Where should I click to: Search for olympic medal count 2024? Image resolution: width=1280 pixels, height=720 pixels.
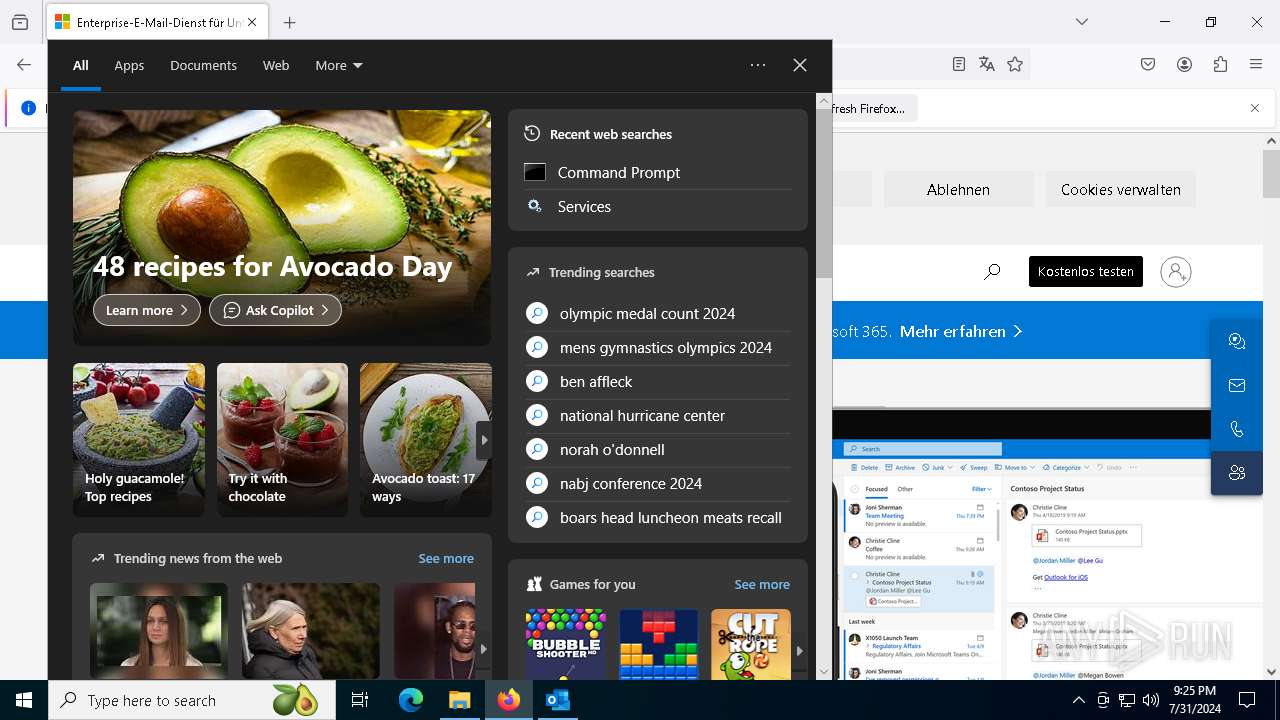[x=658, y=313]
